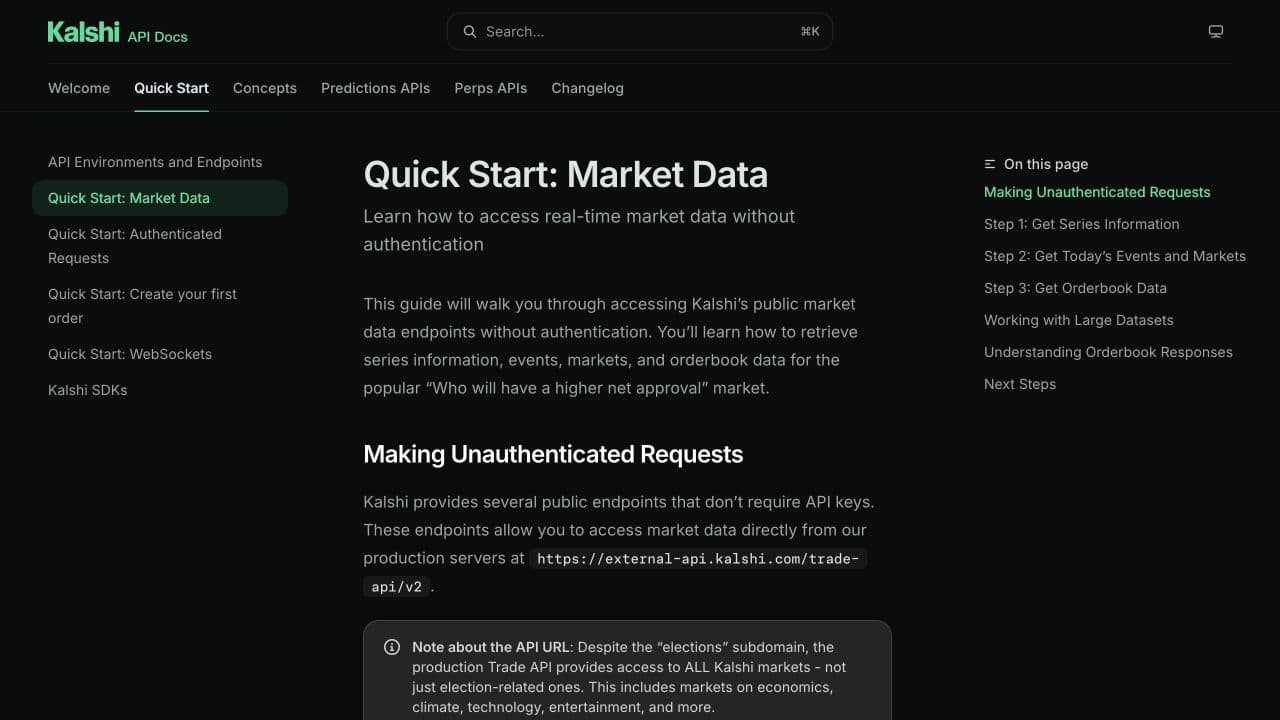Image resolution: width=1280 pixels, height=720 pixels.
Task: Select Quick Start: Market Data in sidebar
Action: coord(160,198)
